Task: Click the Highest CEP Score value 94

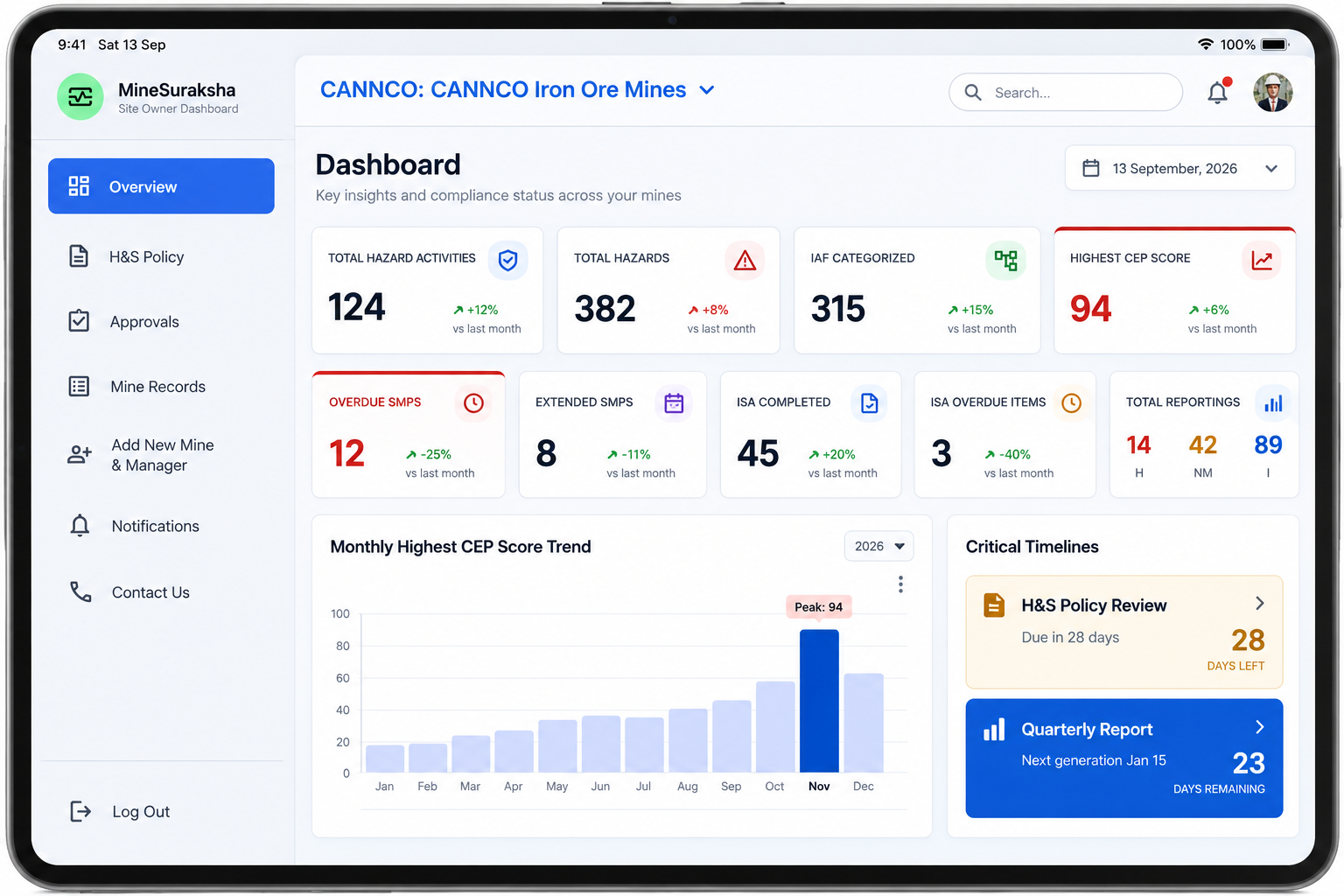Action: (x=1090, y=308)
